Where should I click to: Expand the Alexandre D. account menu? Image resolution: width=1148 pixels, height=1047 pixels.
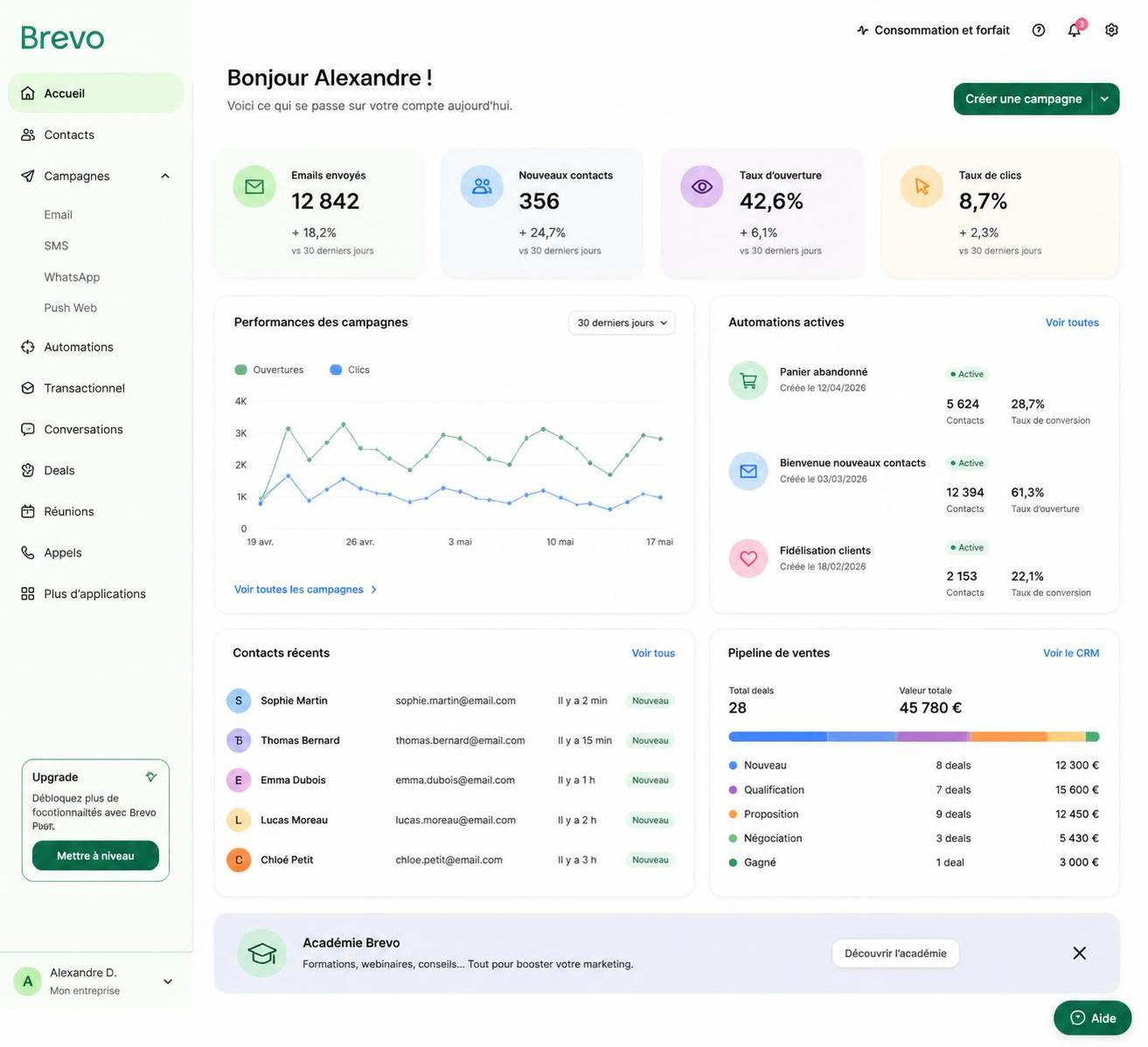click(x=168, y=981)
